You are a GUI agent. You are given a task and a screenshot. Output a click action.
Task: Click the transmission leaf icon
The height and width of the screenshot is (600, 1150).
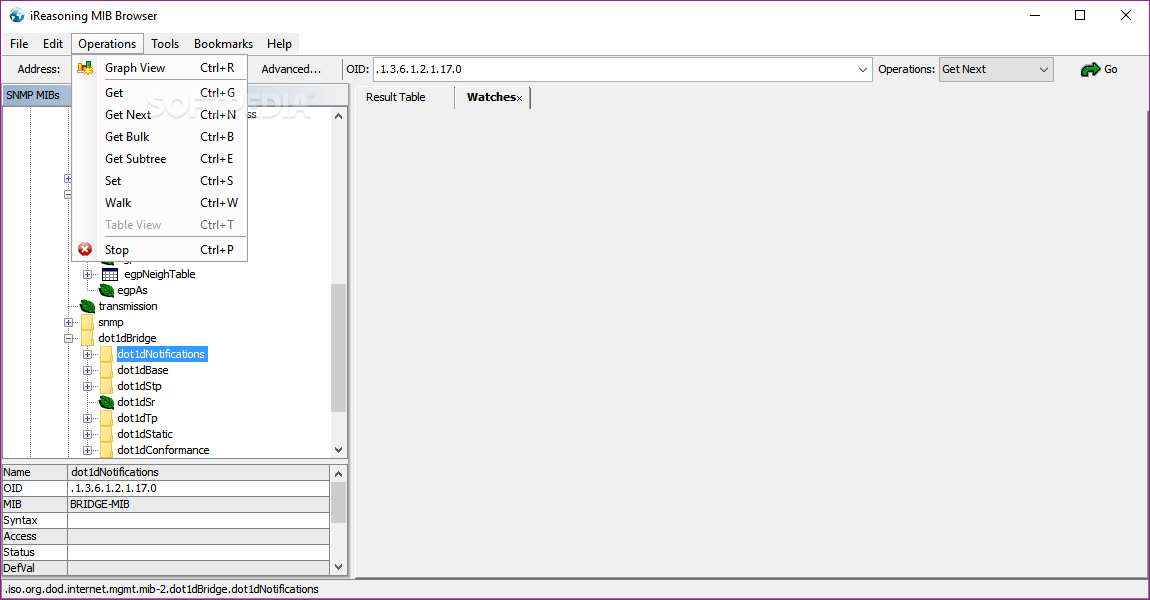pyautogui.click(x=87, y=307)
